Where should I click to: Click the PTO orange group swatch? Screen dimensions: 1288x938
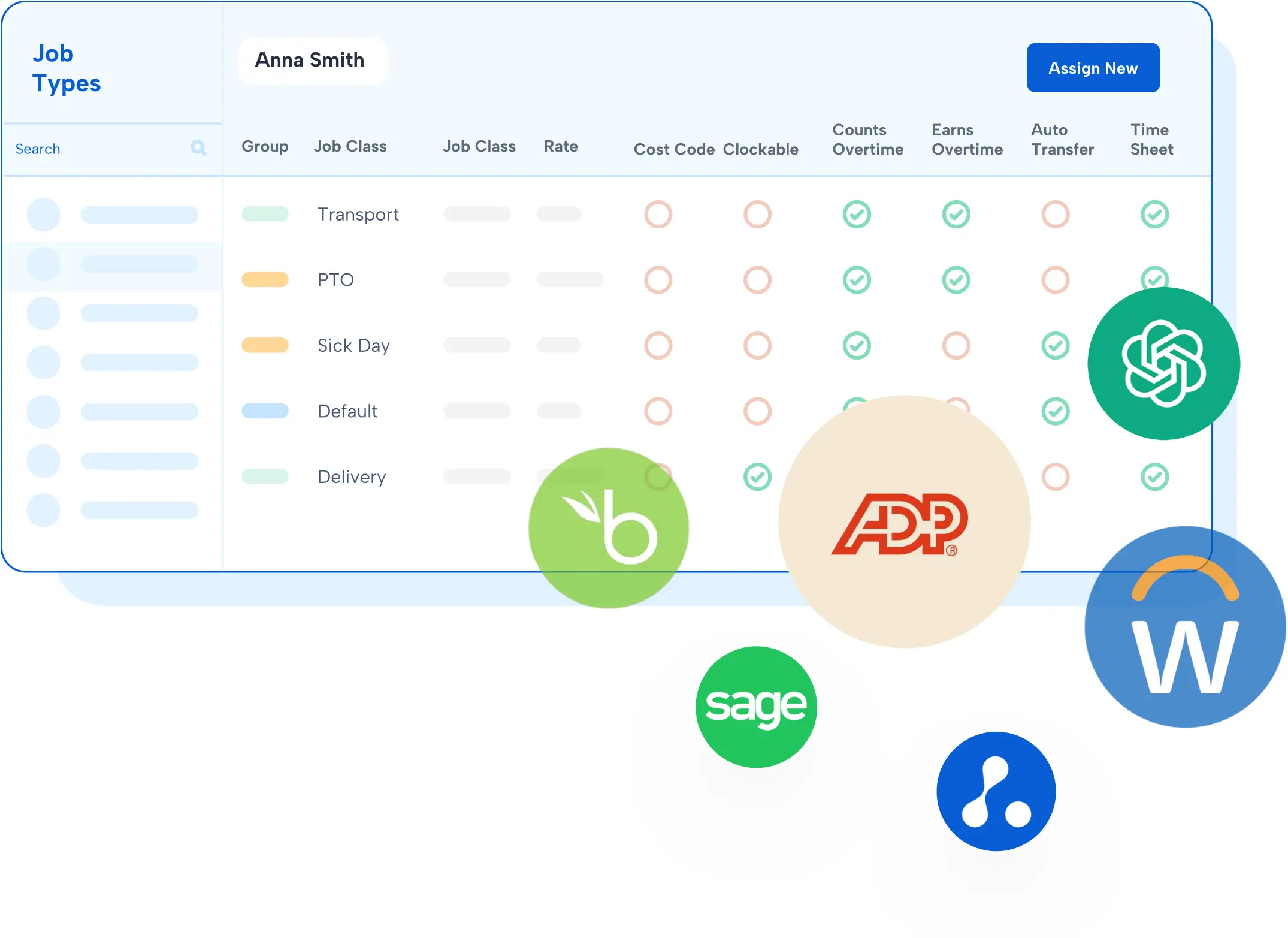click(x=265, y=279)
